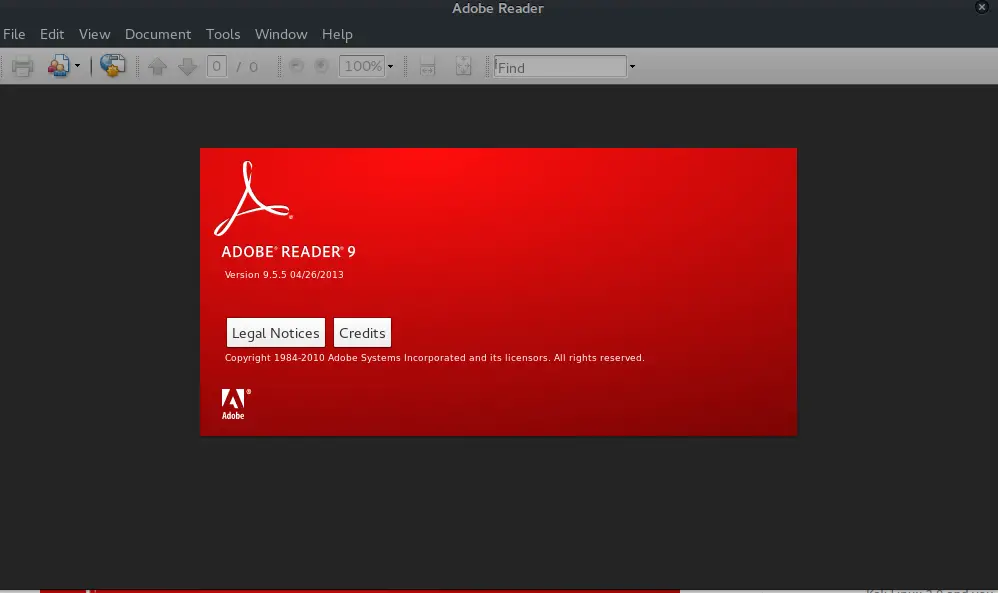The image size is (998, 593).
Task: Click the ADOBE READER 9 title text
Action: point(288,251)
